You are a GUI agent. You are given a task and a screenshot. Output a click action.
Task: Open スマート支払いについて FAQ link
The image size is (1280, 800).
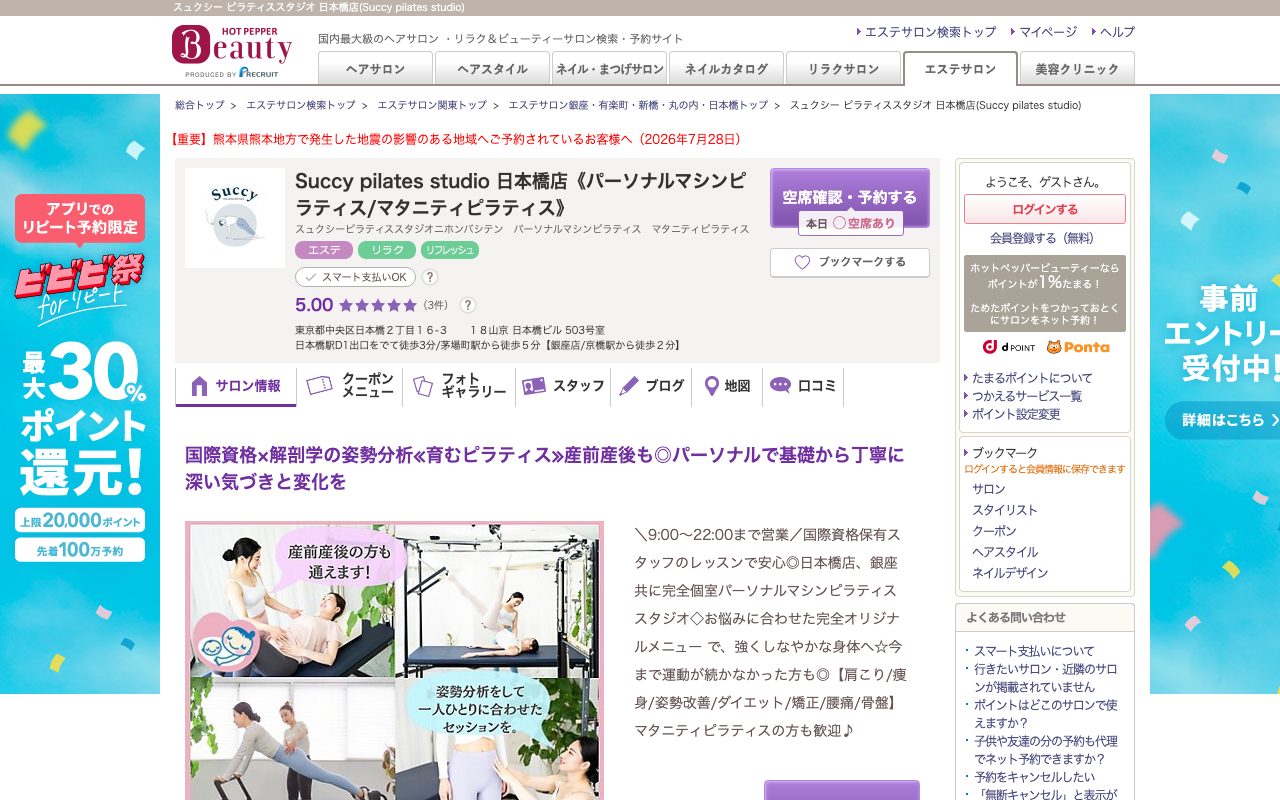(1034, 651)
